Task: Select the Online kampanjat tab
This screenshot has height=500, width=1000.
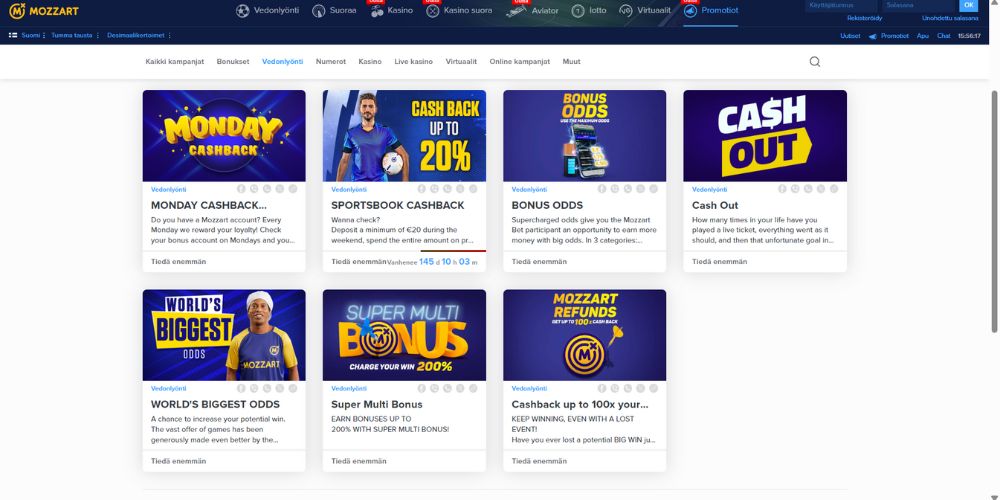Action: click(x=520, y=62)
